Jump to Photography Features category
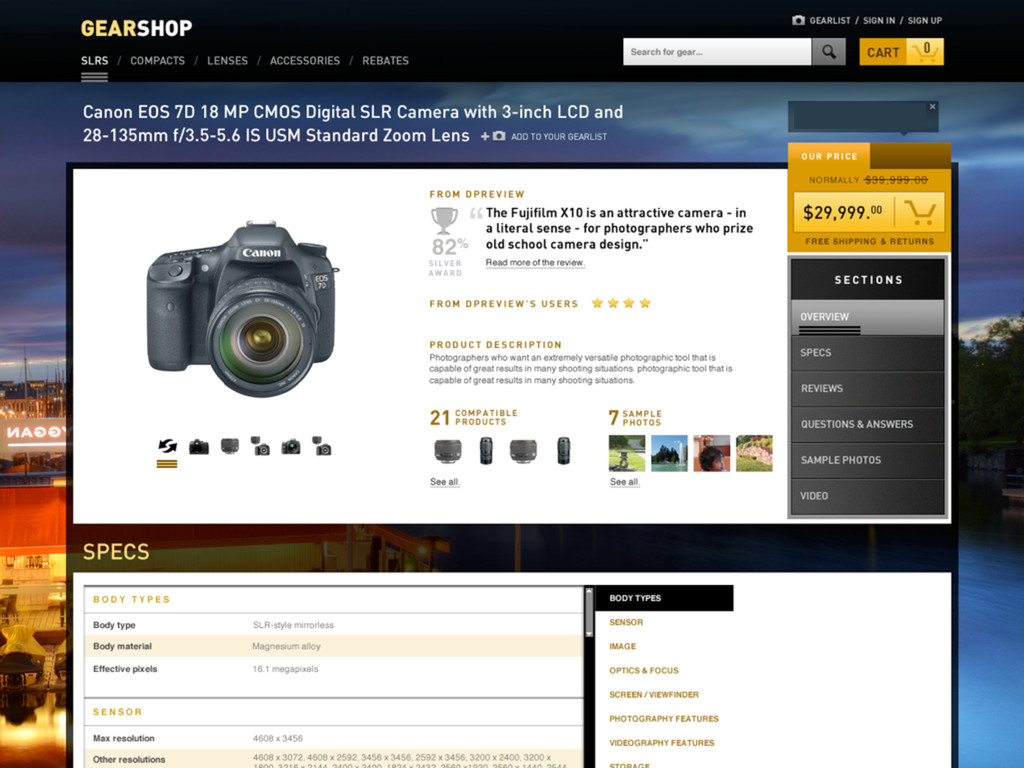Viewport: 1024px width, 768px height. (x=664, y=719)
